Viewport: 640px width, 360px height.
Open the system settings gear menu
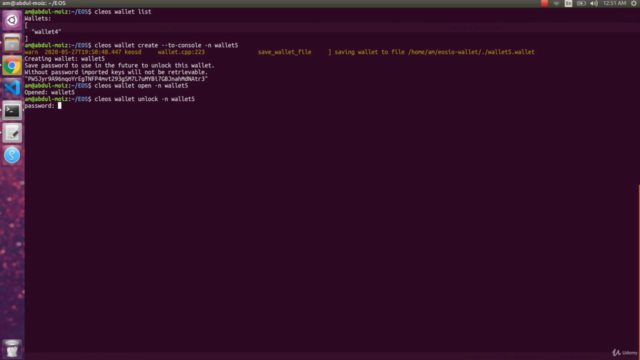[634, 3]
